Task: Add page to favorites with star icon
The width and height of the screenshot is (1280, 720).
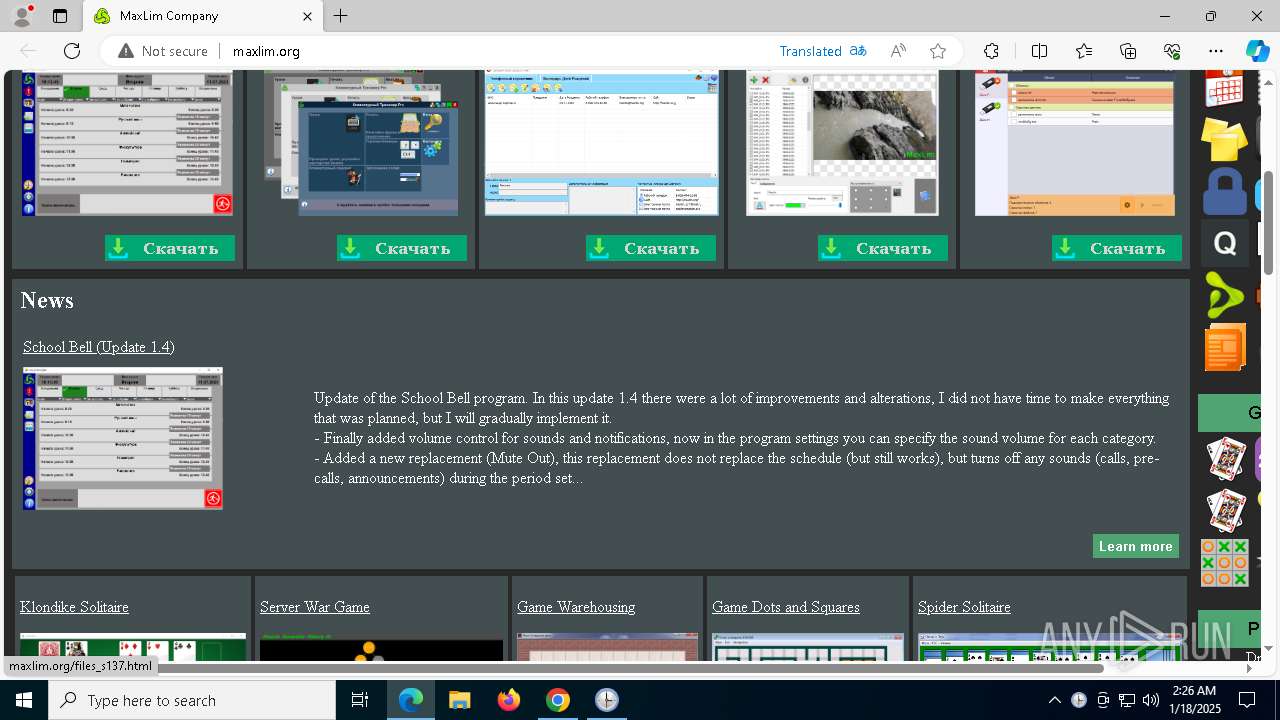Action: 938,51
